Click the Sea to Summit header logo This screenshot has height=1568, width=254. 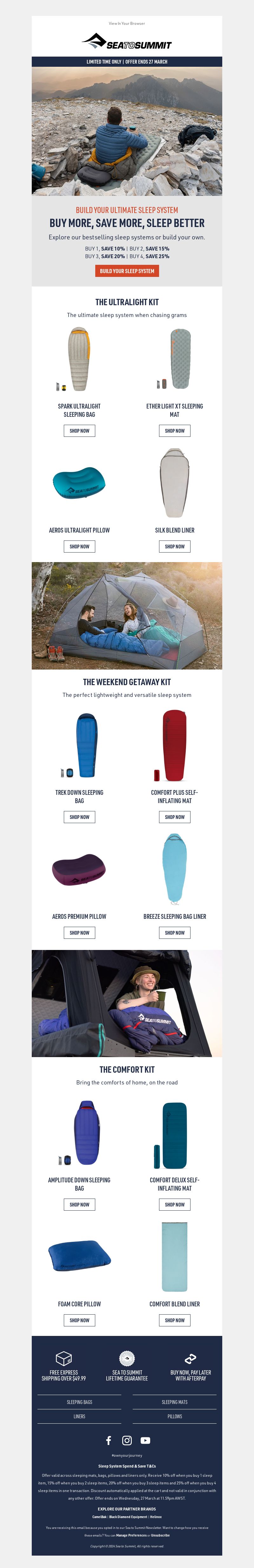[x=127, y=41]
